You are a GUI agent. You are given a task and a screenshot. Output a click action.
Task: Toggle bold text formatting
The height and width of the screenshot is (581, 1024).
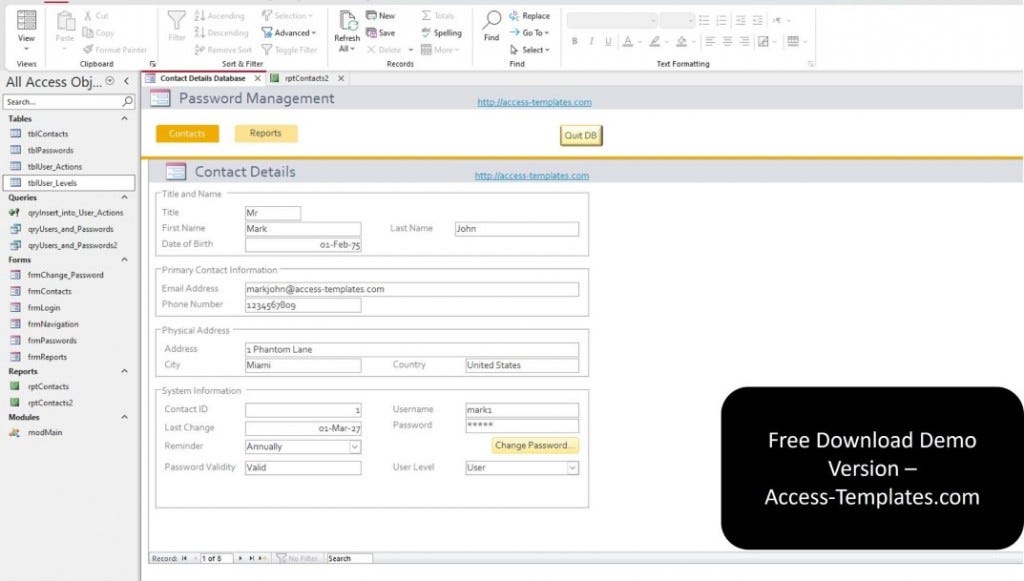click(575, 41)
